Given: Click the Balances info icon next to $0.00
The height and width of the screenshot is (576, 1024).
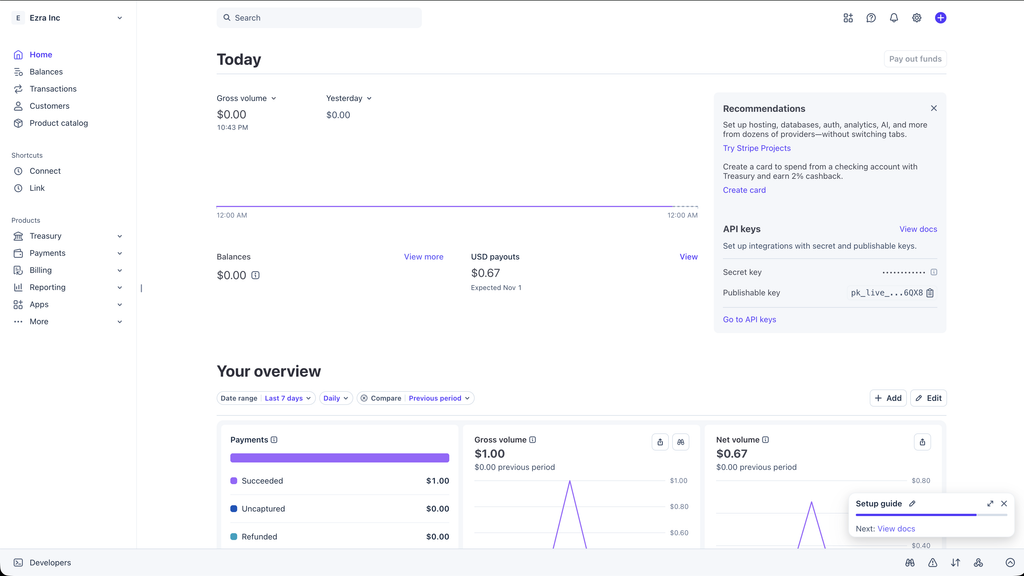Looking at the screenshot, I should tap(255, 276).
